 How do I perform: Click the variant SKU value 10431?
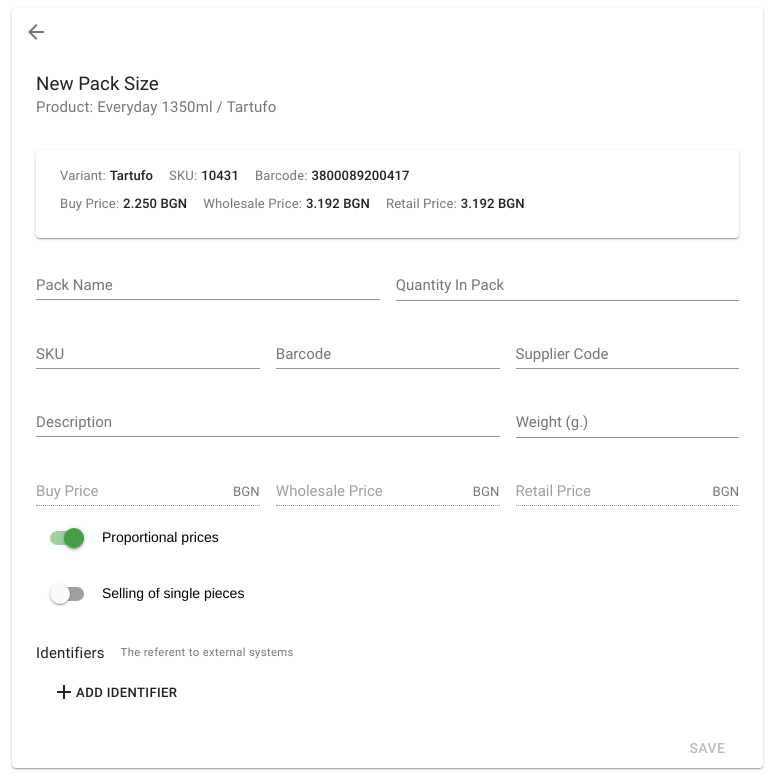pyautogui.click(x=220, y=176)
